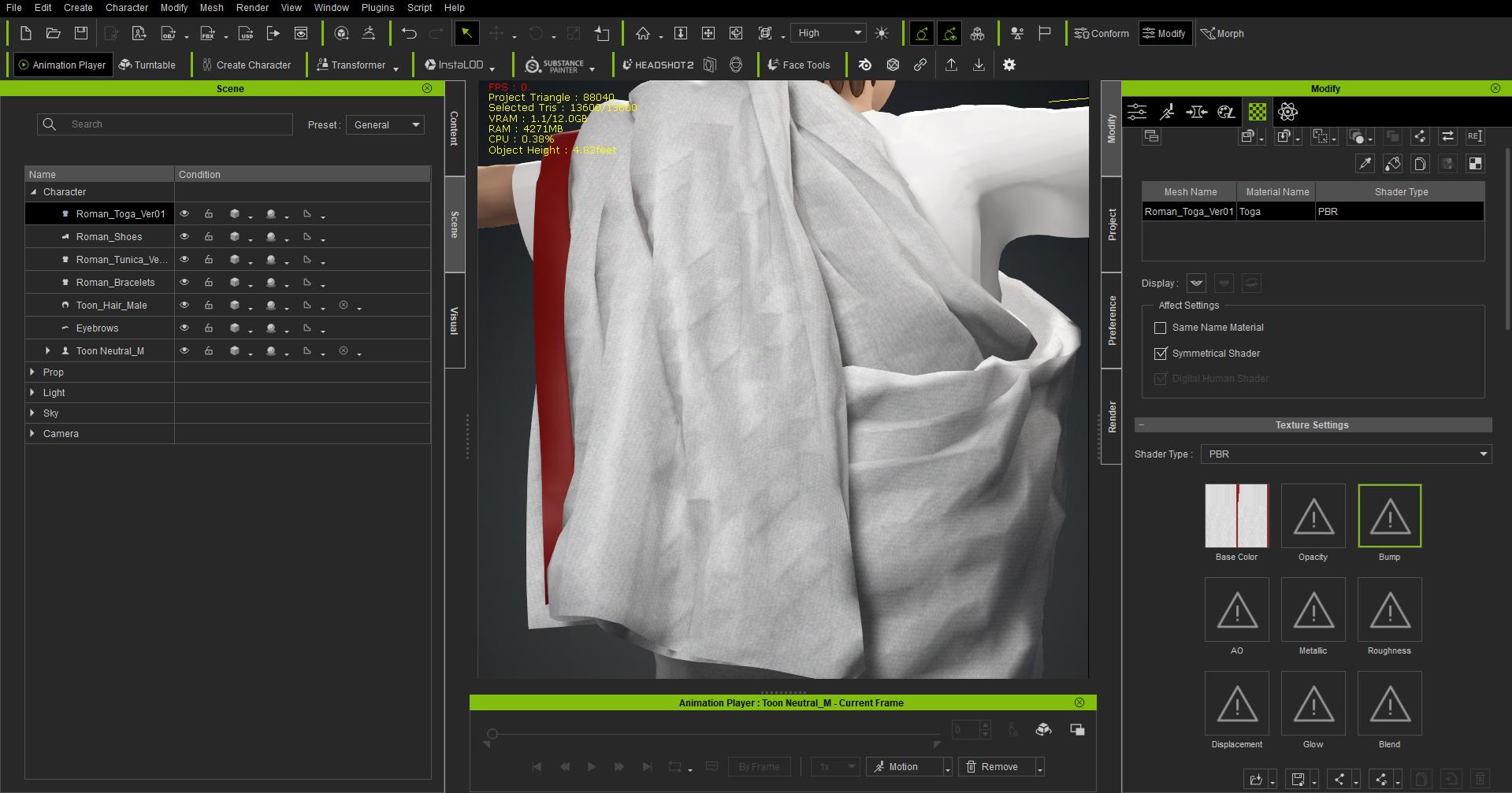Click the New Project file icon
The width and height of the screenshot is (1512, 793).
(x=25, y=33)
